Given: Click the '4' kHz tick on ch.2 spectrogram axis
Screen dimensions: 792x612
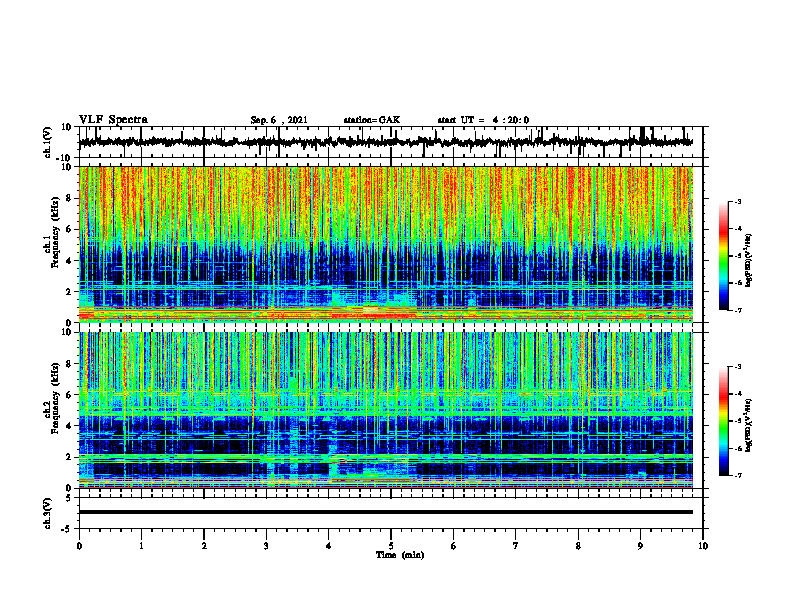Looking at the screenshot, I should coord(71,426).
